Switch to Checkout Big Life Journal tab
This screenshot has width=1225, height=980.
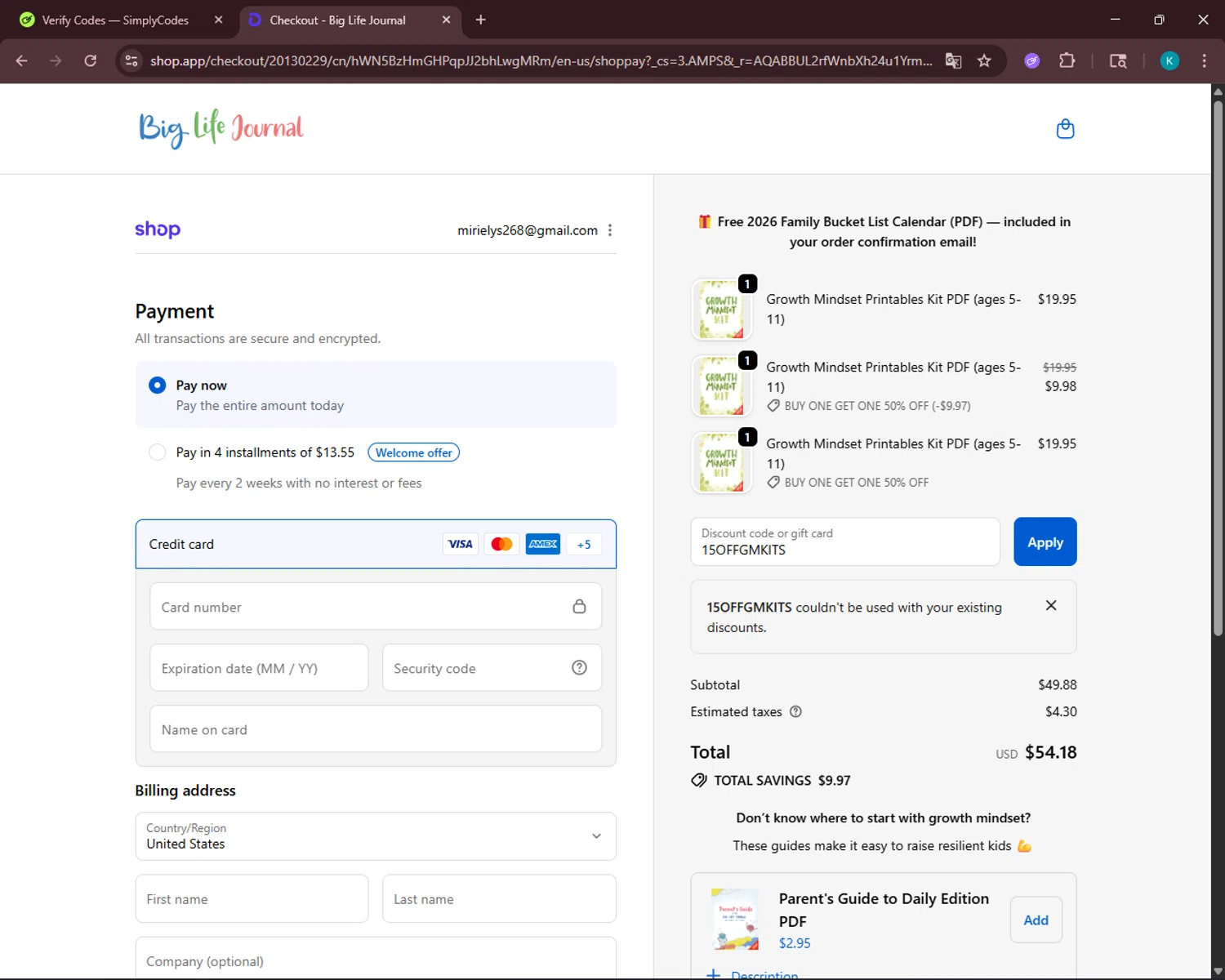[350, 20]
